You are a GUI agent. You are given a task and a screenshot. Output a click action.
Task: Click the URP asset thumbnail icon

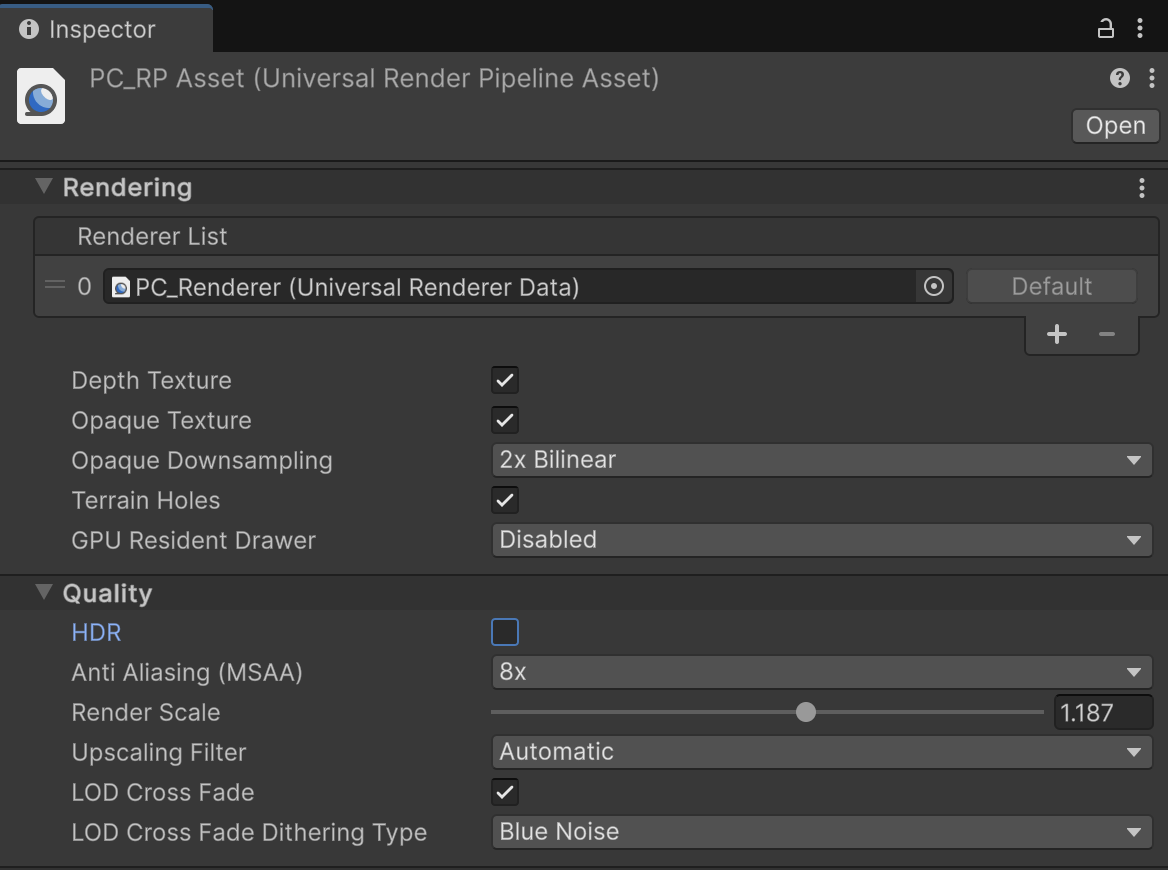pos(41,95)
